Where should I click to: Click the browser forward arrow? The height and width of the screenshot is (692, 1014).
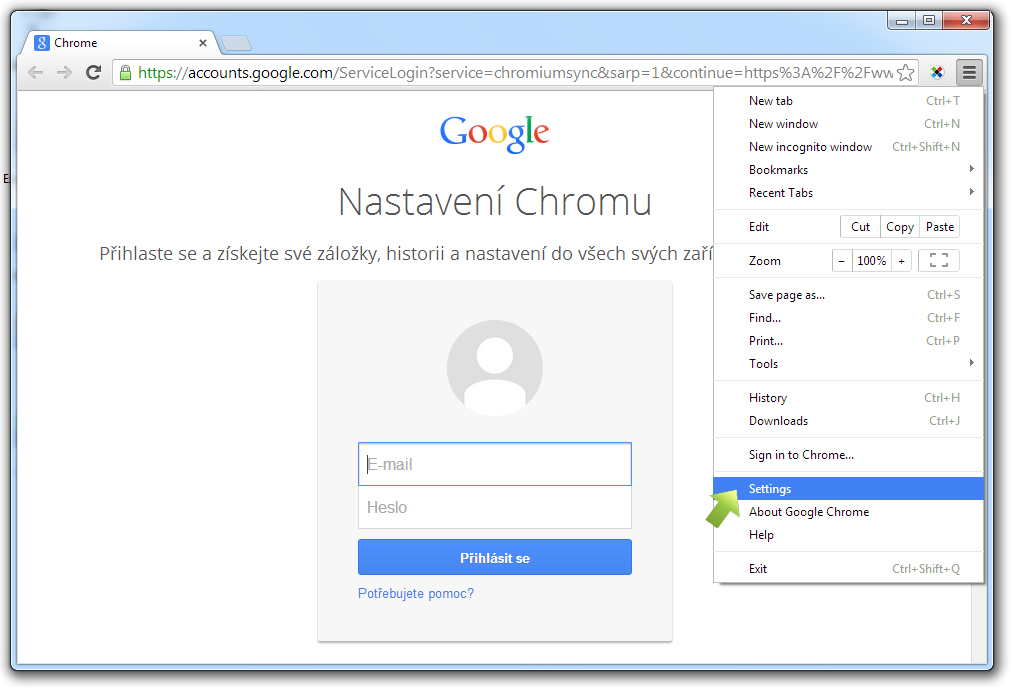[x=64, y=72]
